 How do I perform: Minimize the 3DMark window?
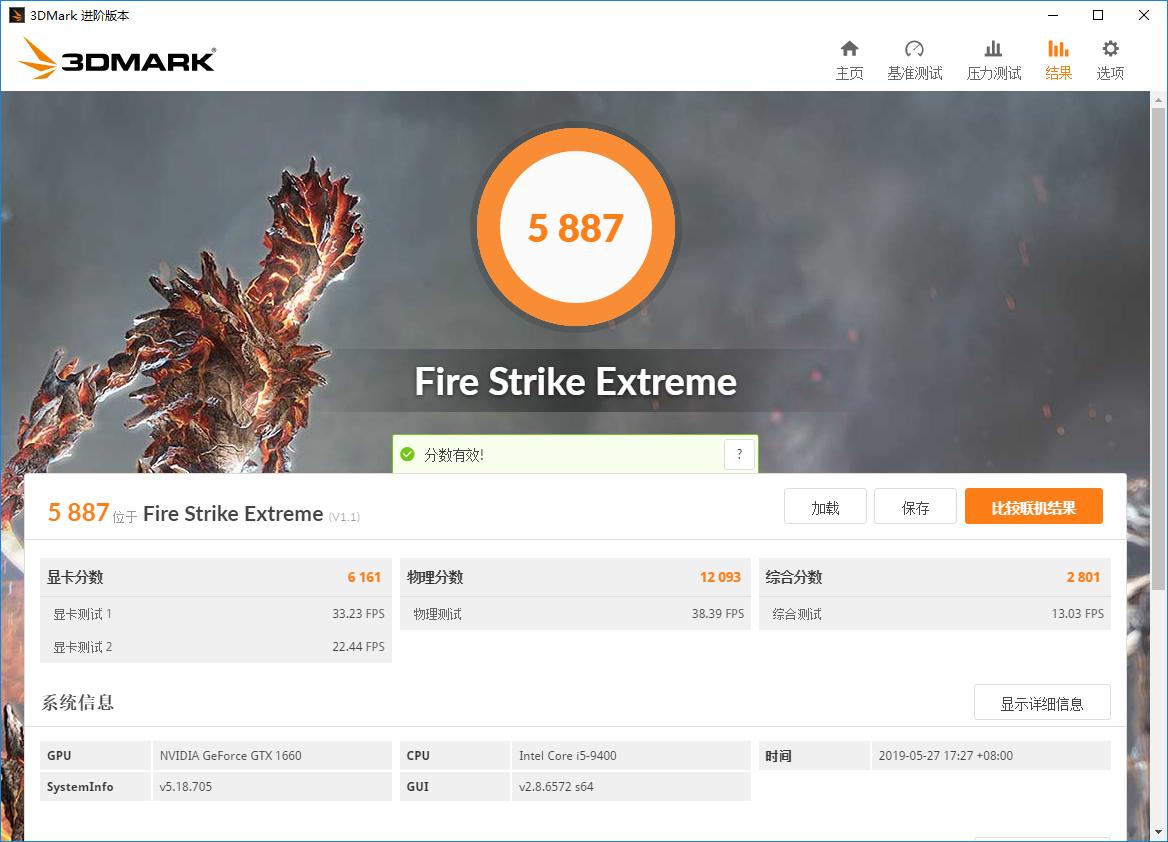1053,15
